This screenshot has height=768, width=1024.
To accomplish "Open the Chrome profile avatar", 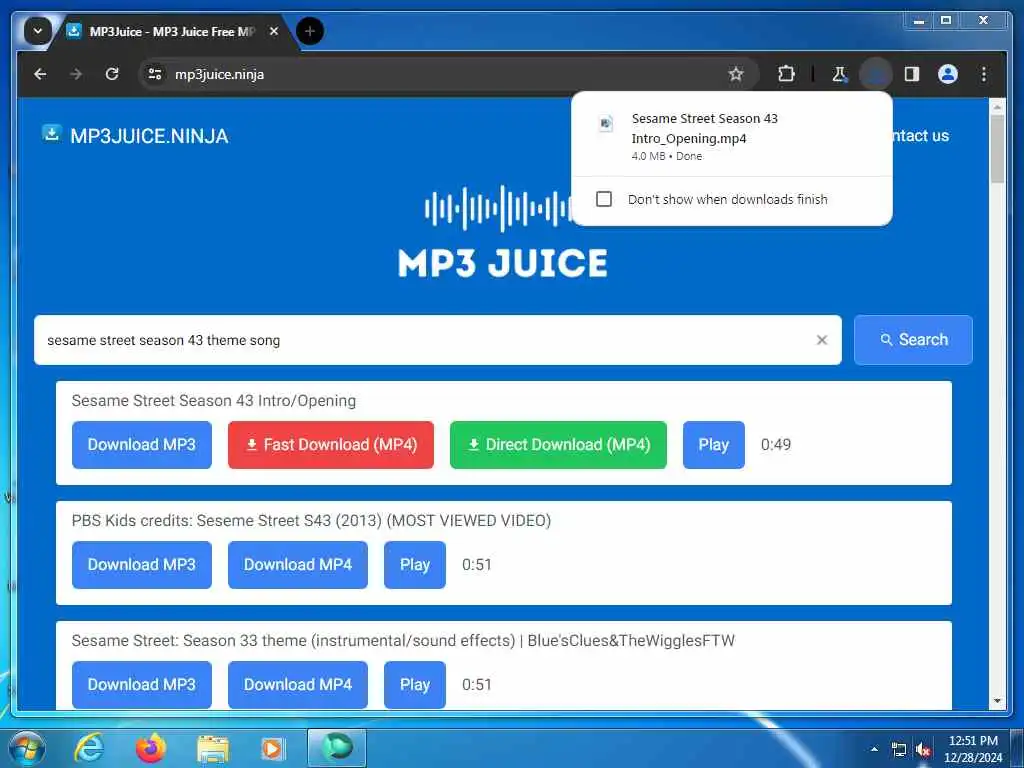I will 948,74.
